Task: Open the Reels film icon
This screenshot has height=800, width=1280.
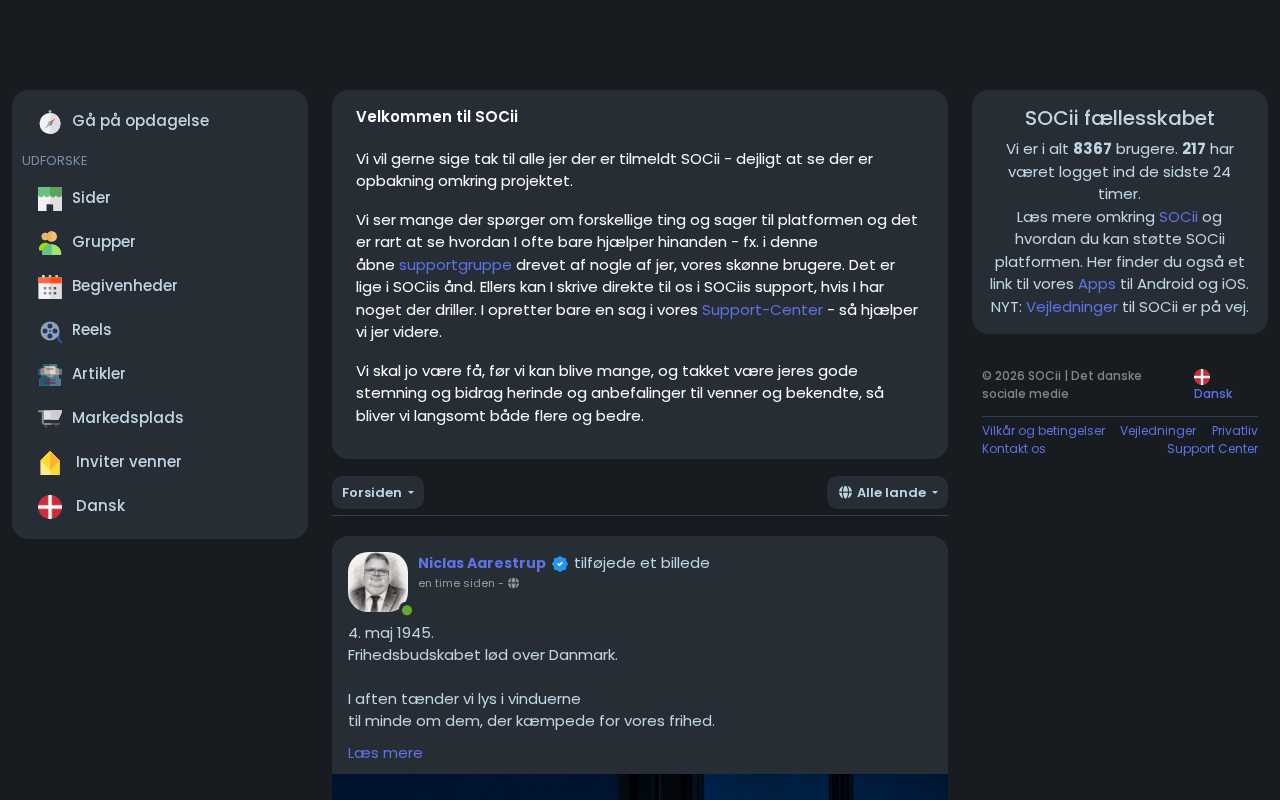Action: pyautogui.click(x=50, y=330)
